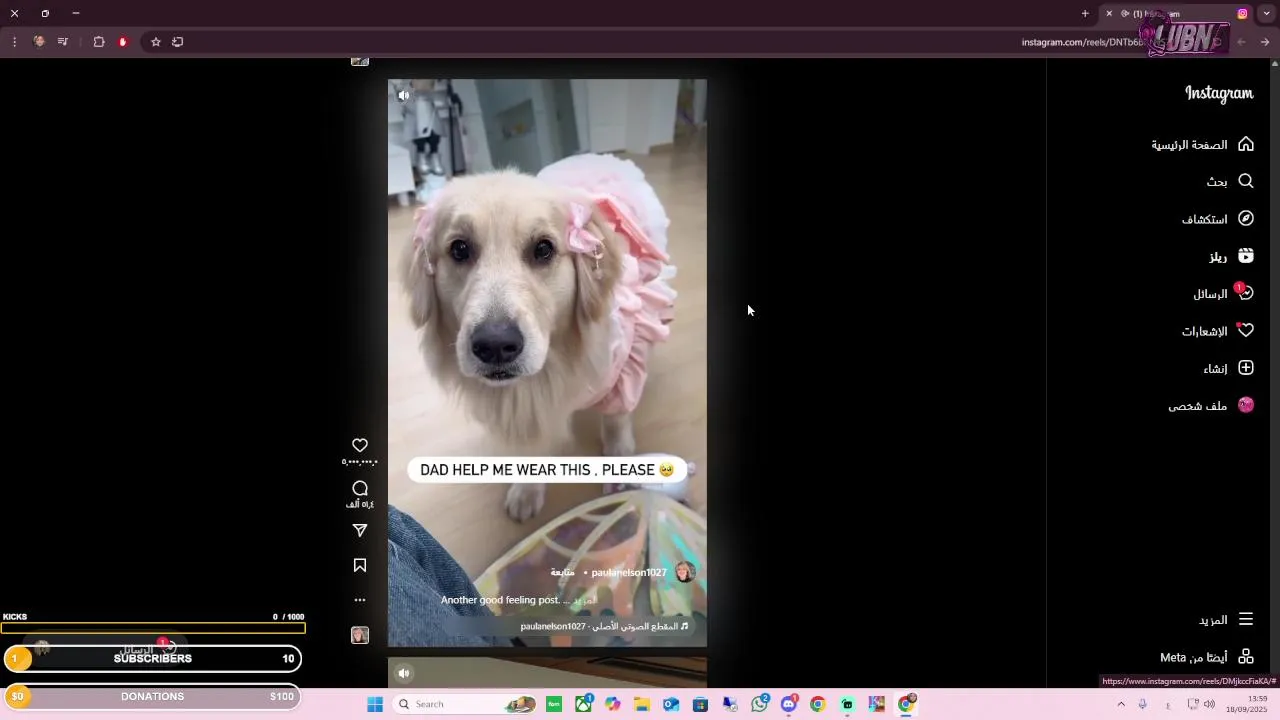Screen dimensions: 1280x720
Task: Open WhatsApp from taskbar
Action: 760,704
